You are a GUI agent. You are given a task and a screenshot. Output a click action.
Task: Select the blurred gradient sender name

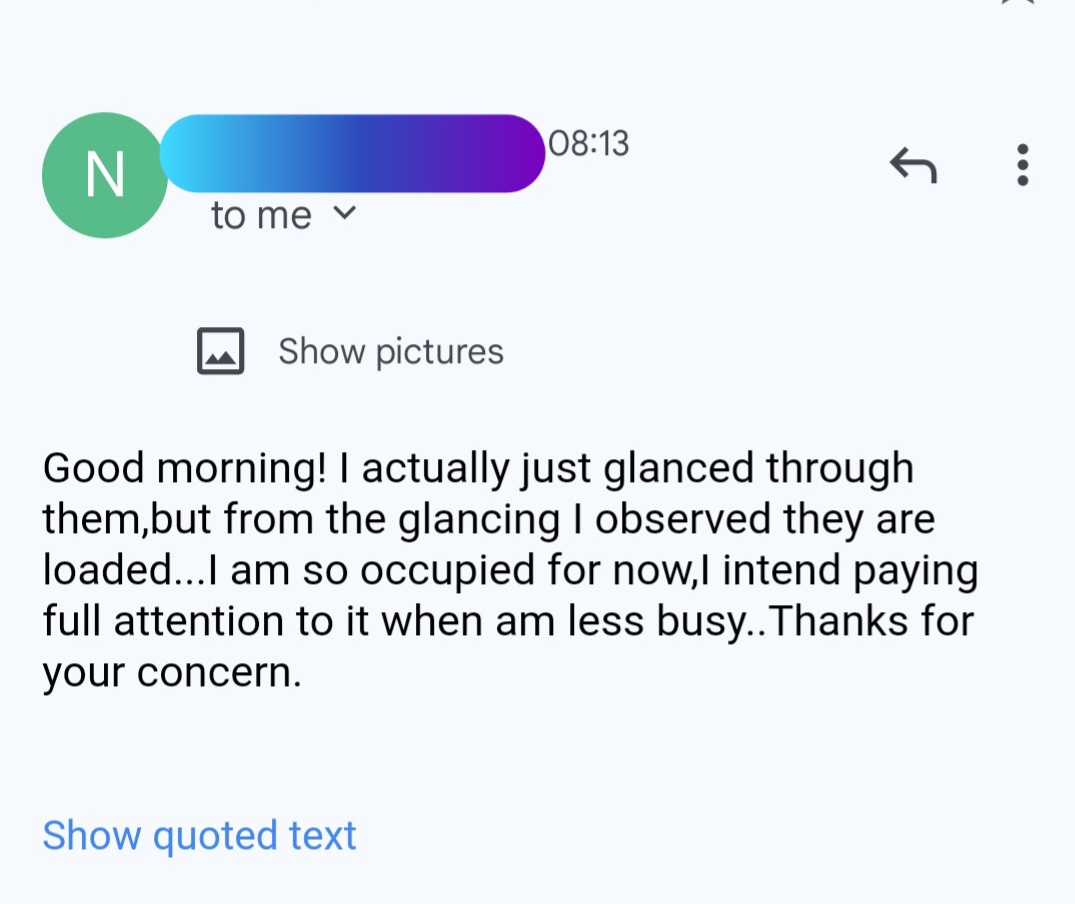click(352, 154)
